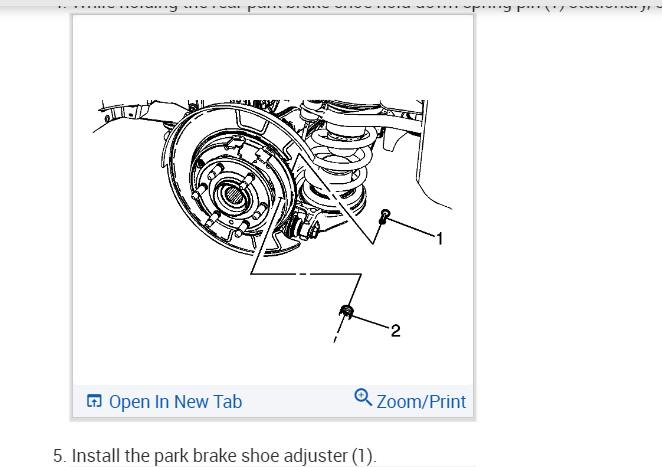Click the step 5 park brake shoe adjuster text

tap(224, 456)
